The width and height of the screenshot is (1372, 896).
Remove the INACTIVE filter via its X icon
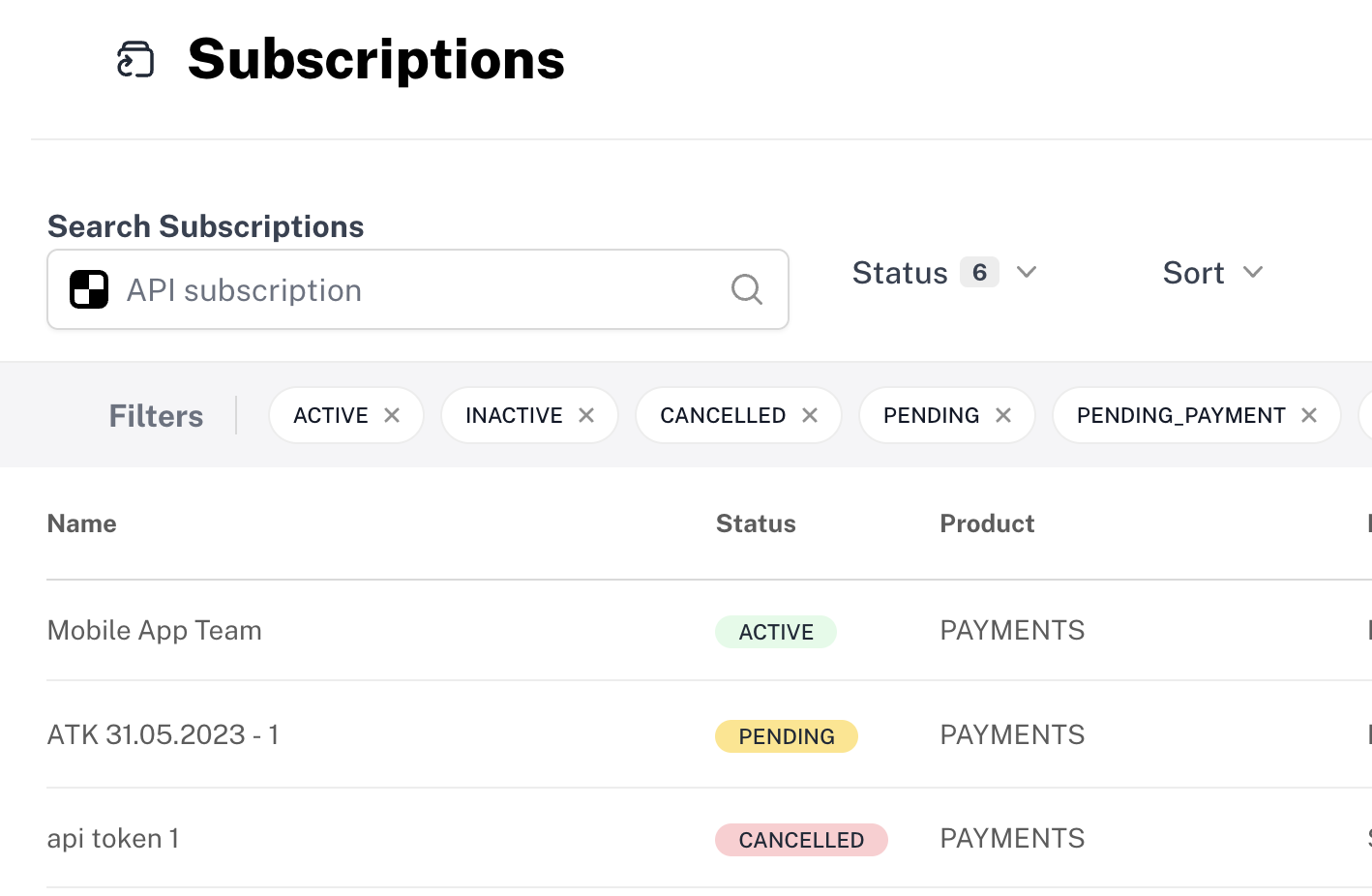(586, 414)
